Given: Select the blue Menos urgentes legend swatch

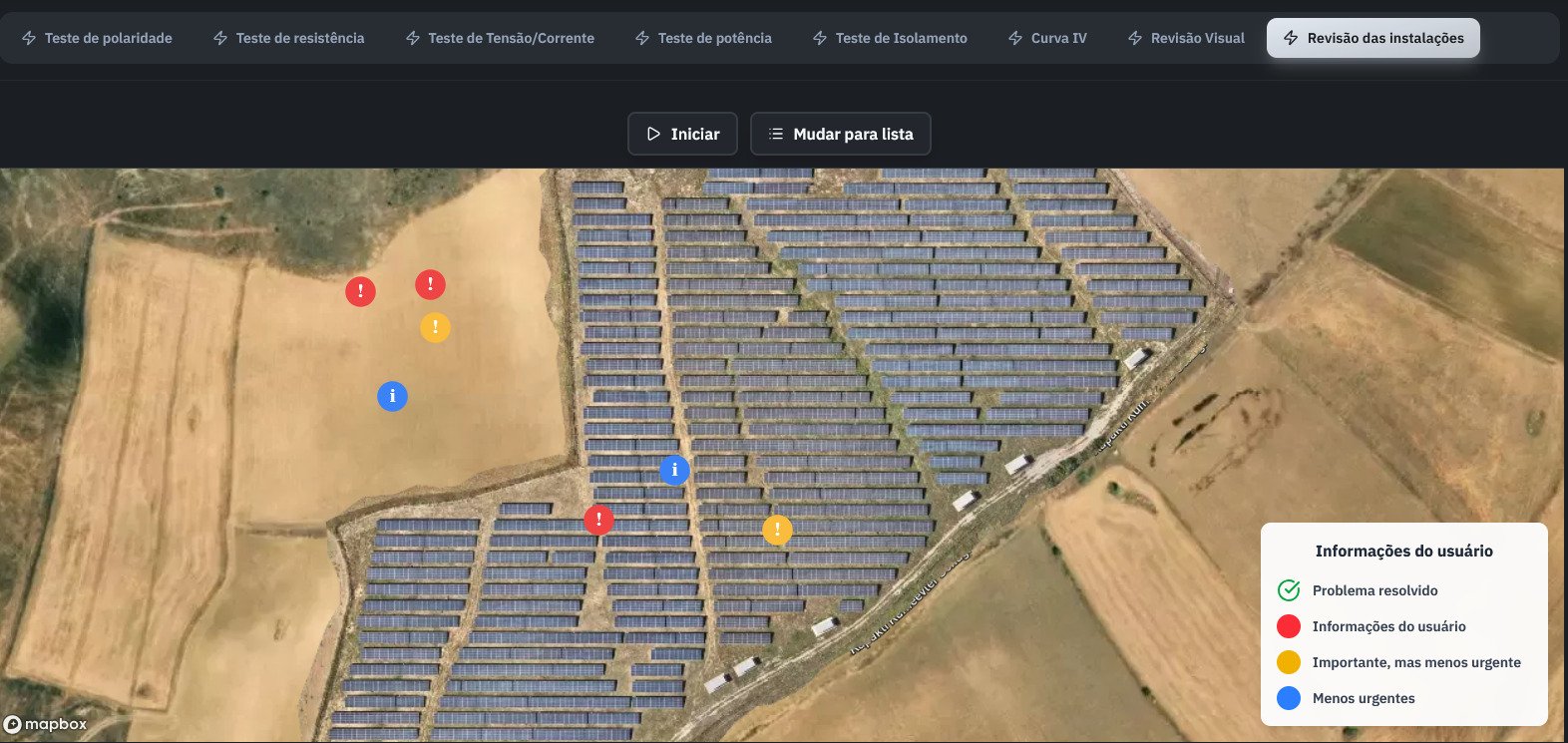Looking at the screenshot, I should click(x=1289, y=698).
